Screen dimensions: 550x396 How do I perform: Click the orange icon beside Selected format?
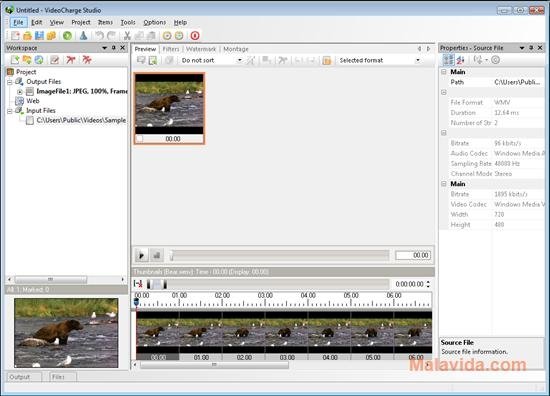[327, 60]
